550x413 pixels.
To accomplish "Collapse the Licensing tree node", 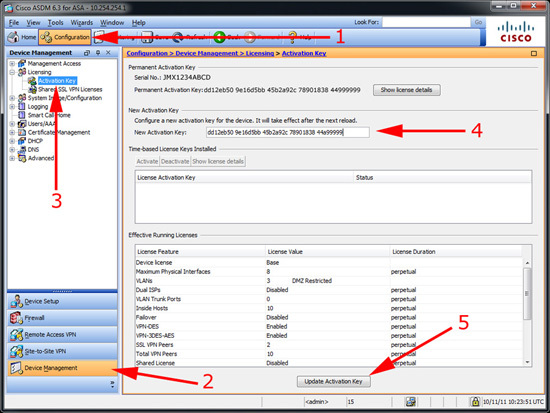I will click(x=12, y=72).
